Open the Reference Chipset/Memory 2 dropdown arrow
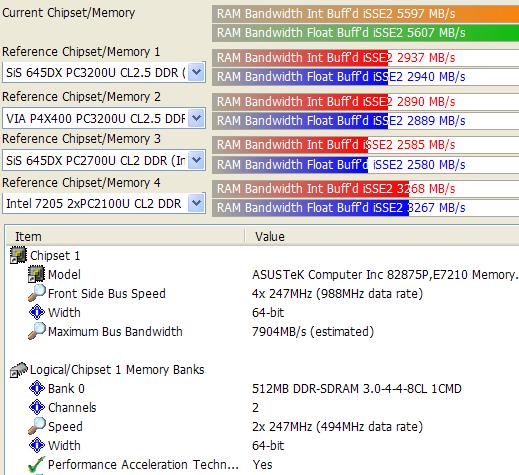Viewport: 519px width, 475px height. [x=196, y=118]
